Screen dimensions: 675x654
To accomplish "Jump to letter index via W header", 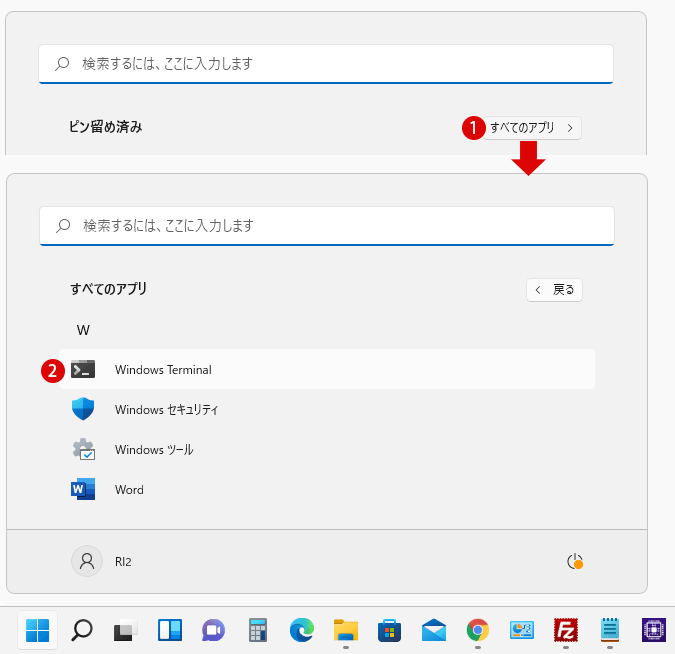I will tap(83, 330).
